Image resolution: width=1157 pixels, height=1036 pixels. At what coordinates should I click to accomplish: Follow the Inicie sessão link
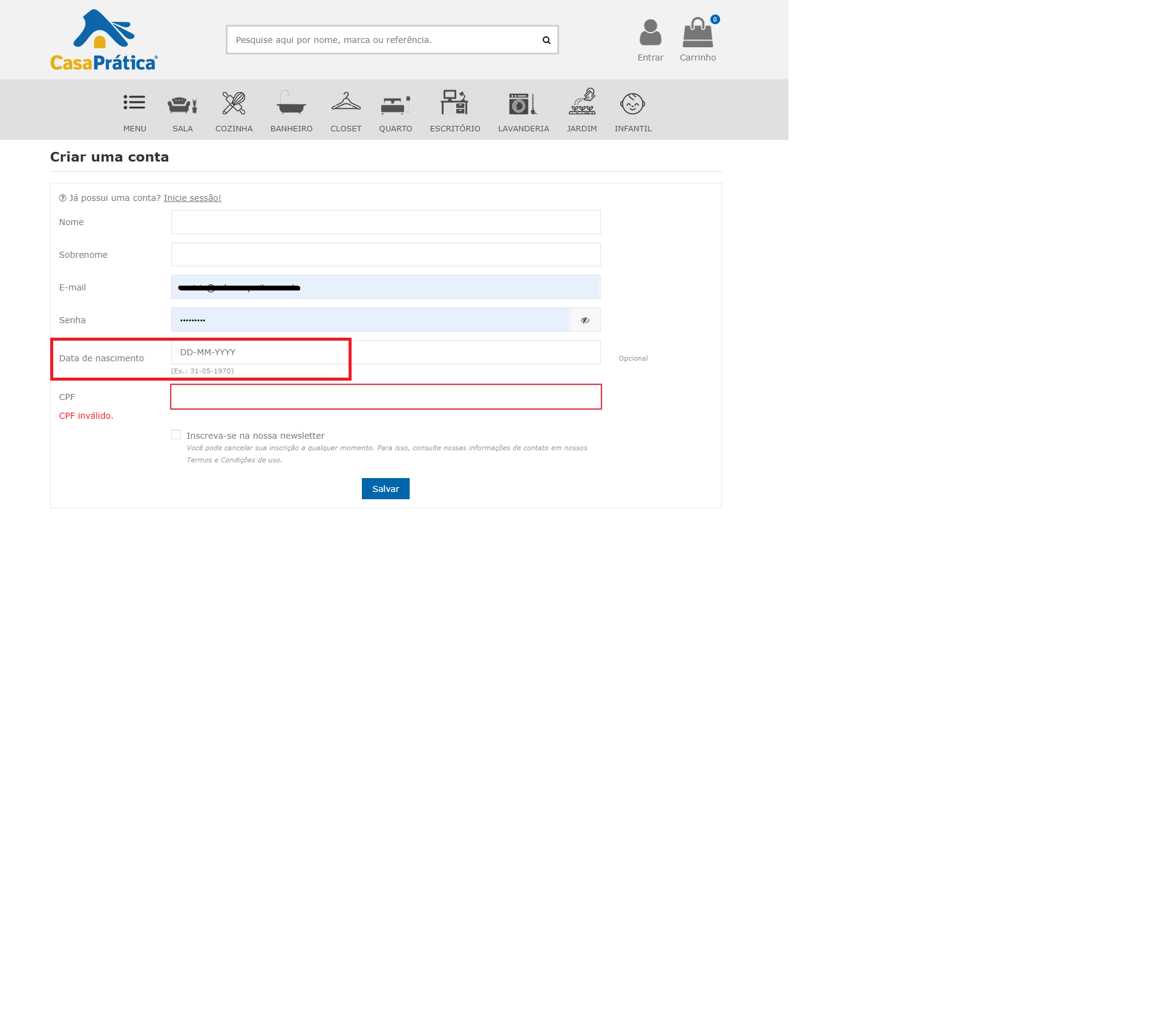coord(192,198)
